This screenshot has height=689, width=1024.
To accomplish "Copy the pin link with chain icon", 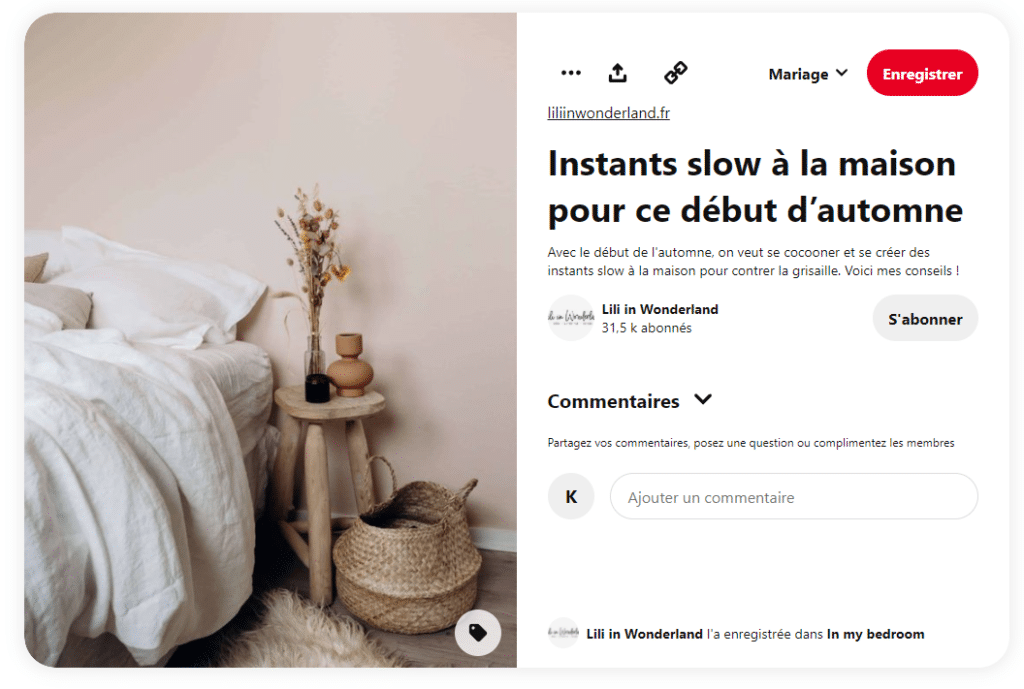I will tap(676, 72).
